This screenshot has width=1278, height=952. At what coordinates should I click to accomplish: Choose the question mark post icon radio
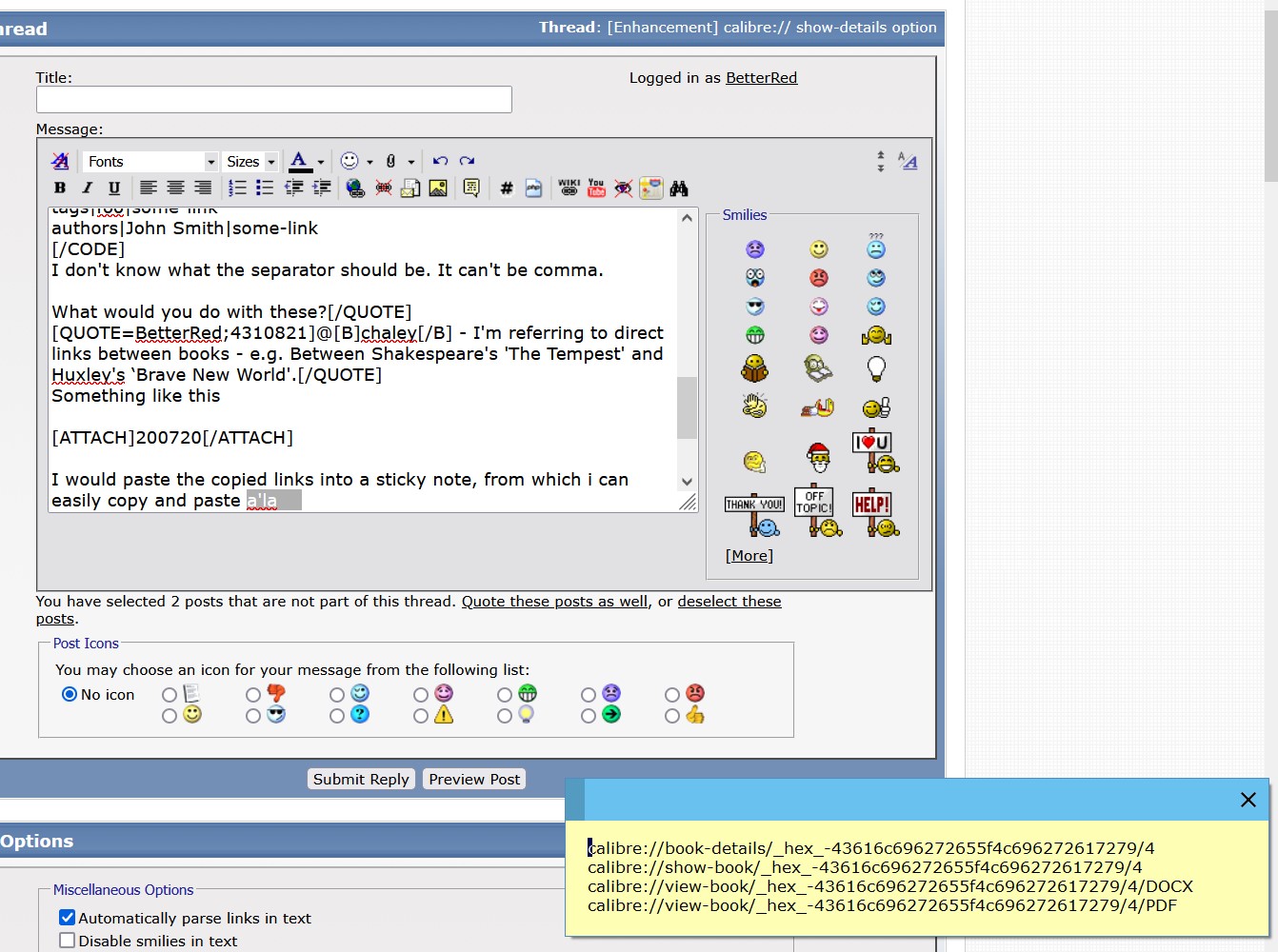pyautogui.click(x=337, y=716)
